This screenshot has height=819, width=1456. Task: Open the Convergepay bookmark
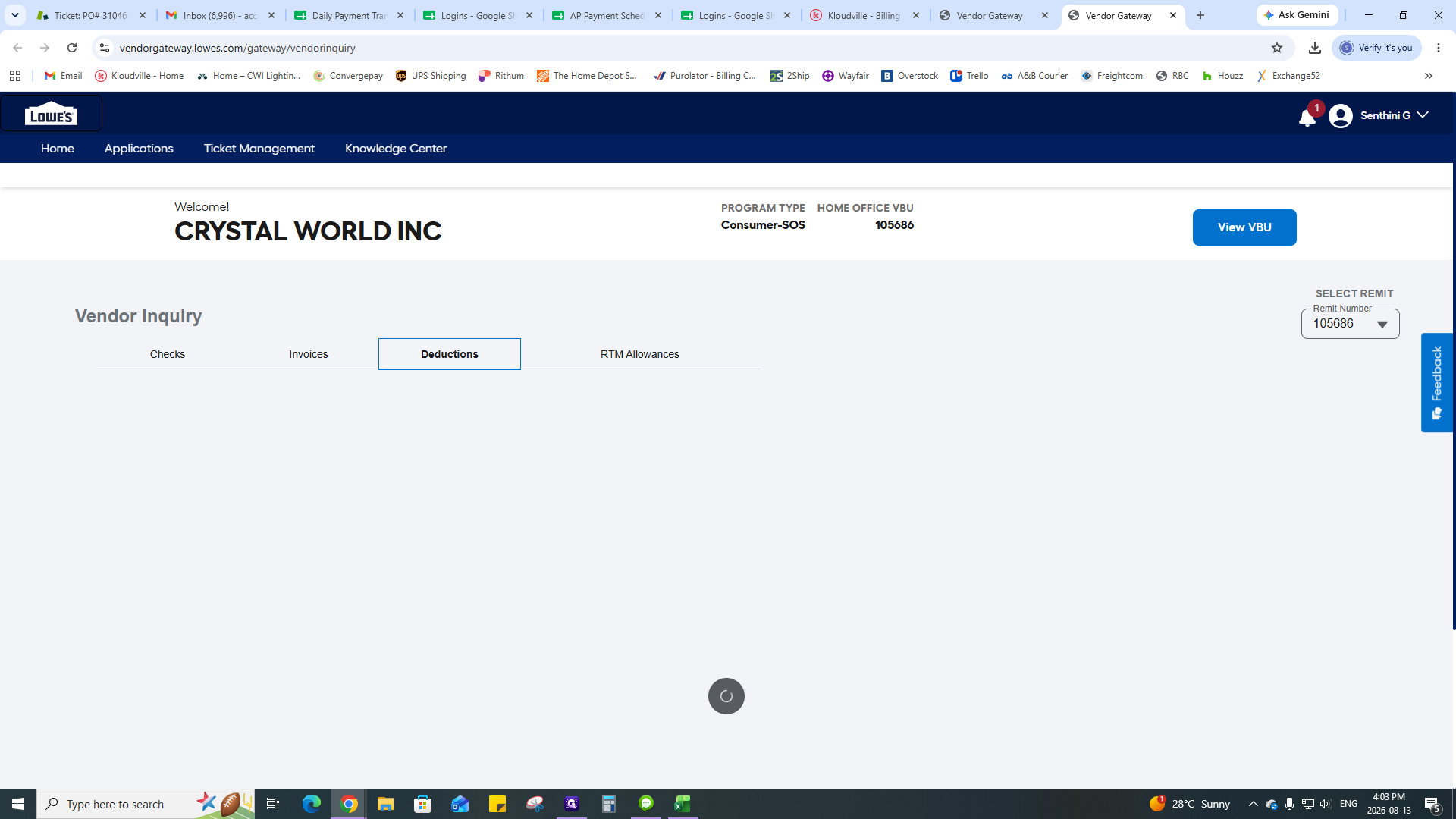tap(348, 76)
